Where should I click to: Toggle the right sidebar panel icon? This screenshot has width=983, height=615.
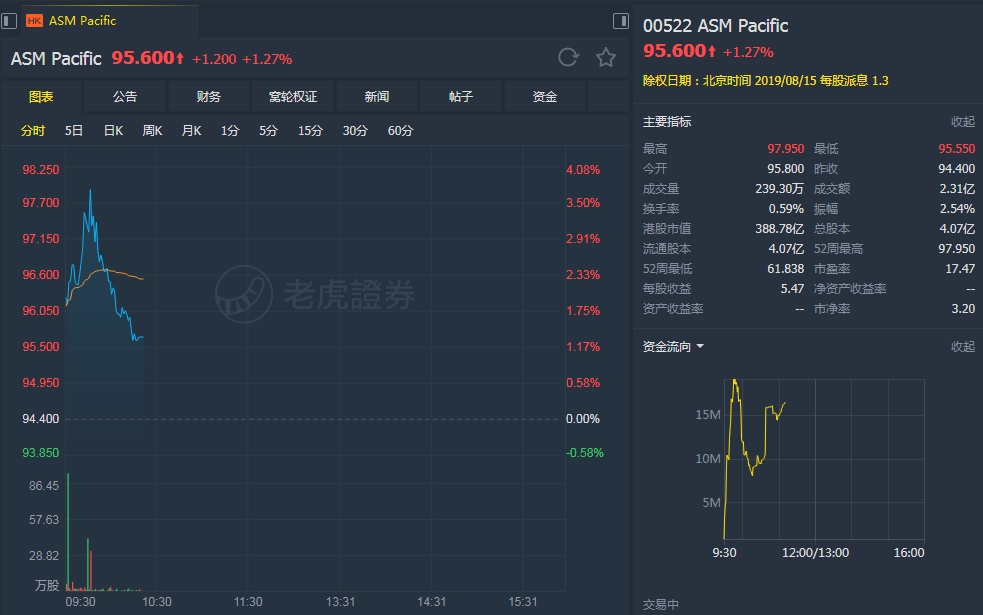621,20
